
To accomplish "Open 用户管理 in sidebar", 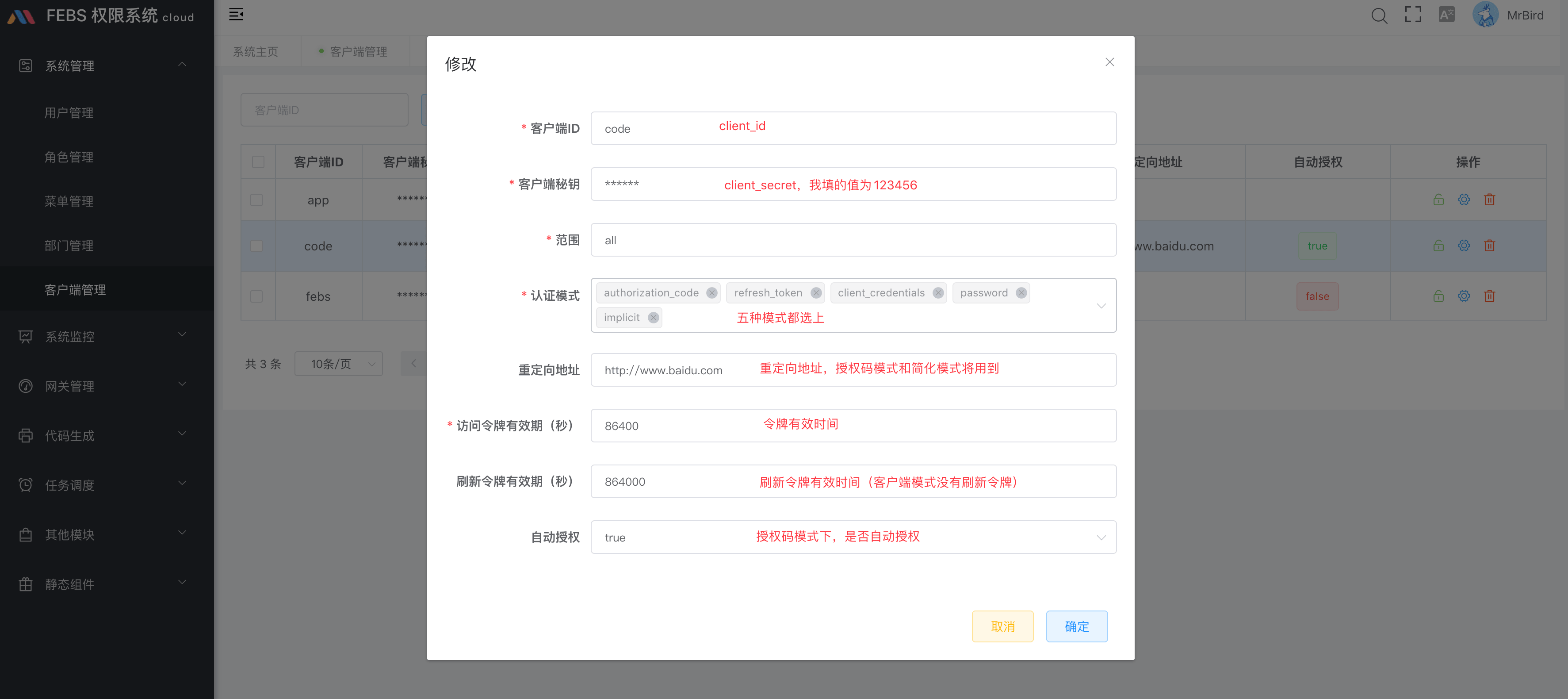I will pyautogui.click(x=69, y=113).
